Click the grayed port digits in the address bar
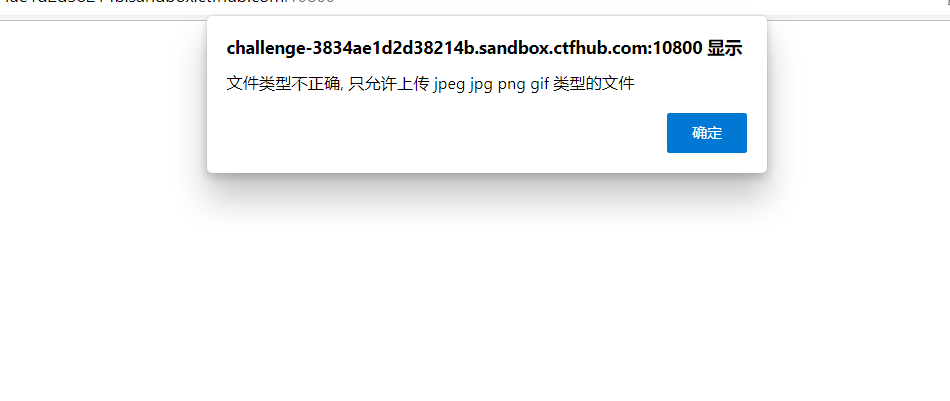 (310, 2)
